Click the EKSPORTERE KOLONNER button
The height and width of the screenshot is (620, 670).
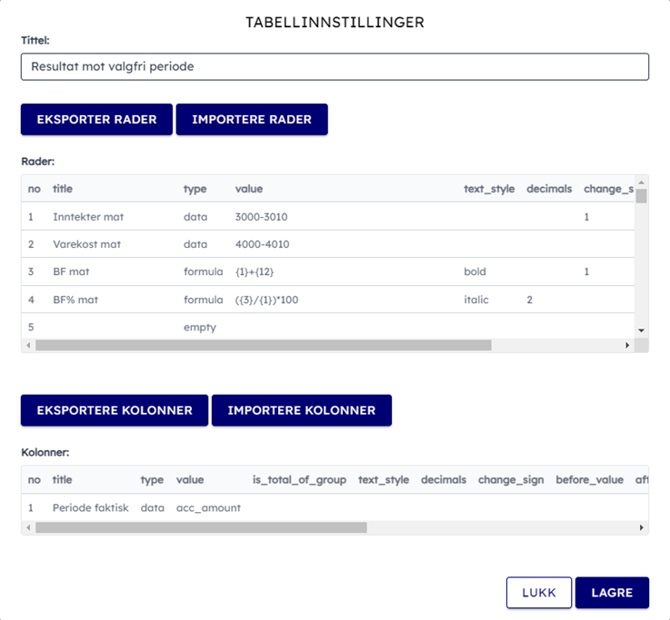click(114, 410)
